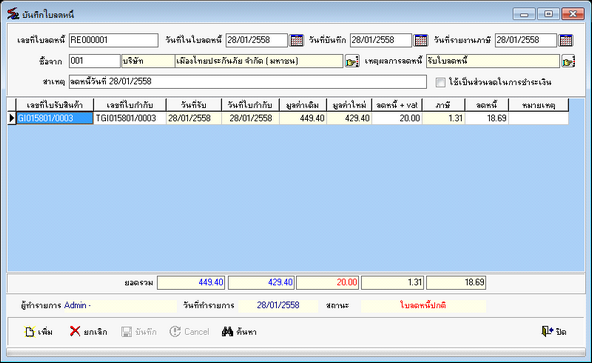Click the มูลค่าเดิม cell 449.40
Image resolution: width=592 pixels, height=363 pixels.
pyautogui.click(x=303, y=118)
